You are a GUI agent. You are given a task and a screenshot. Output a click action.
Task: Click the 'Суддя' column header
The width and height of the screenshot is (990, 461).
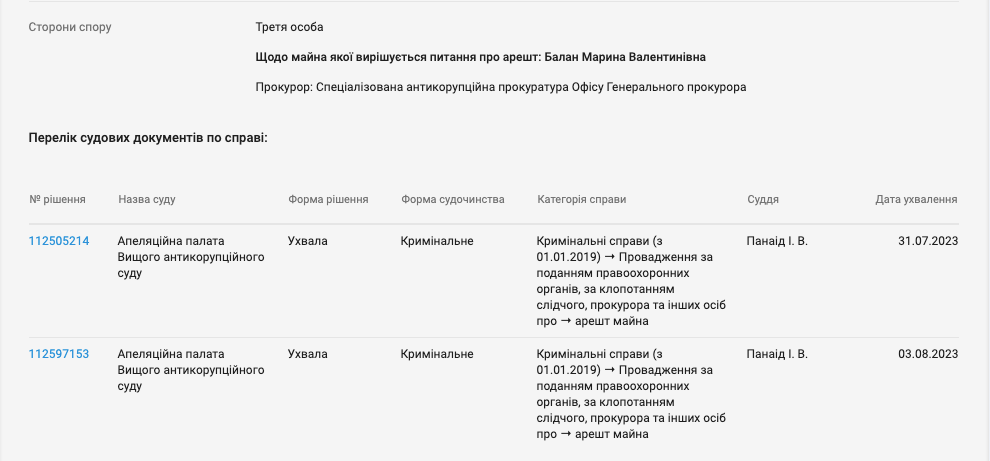tap(763, 199)
